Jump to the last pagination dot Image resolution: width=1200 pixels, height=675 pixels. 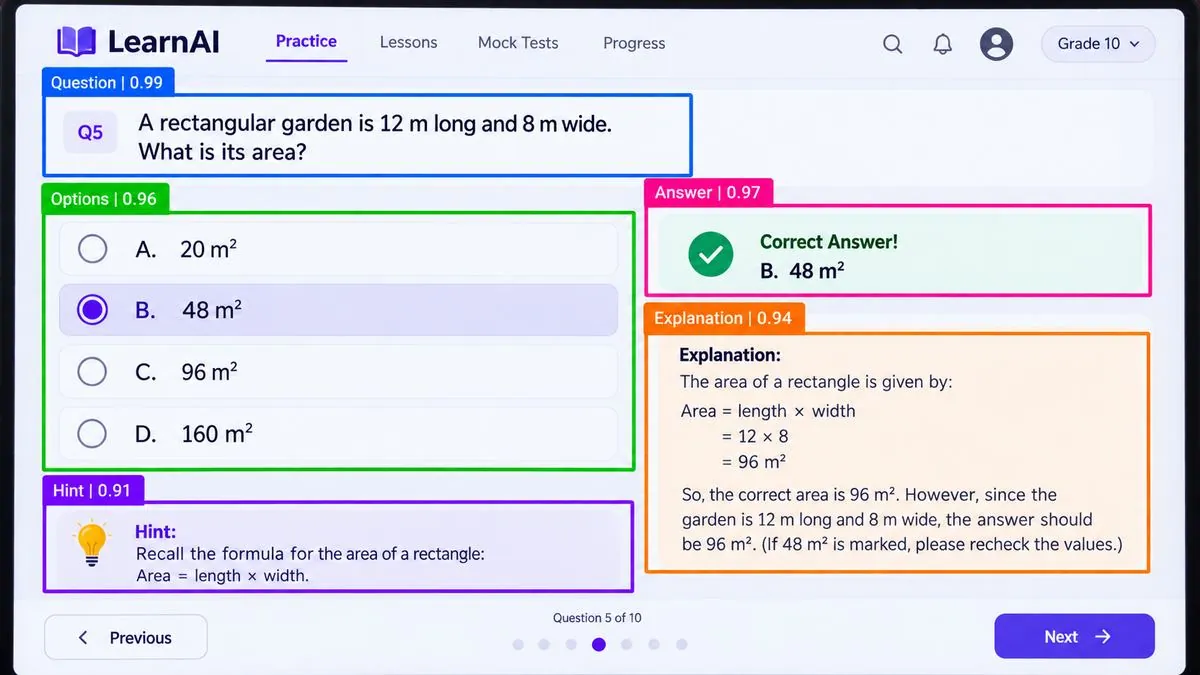pyautogui.click(x=682, y=645)
